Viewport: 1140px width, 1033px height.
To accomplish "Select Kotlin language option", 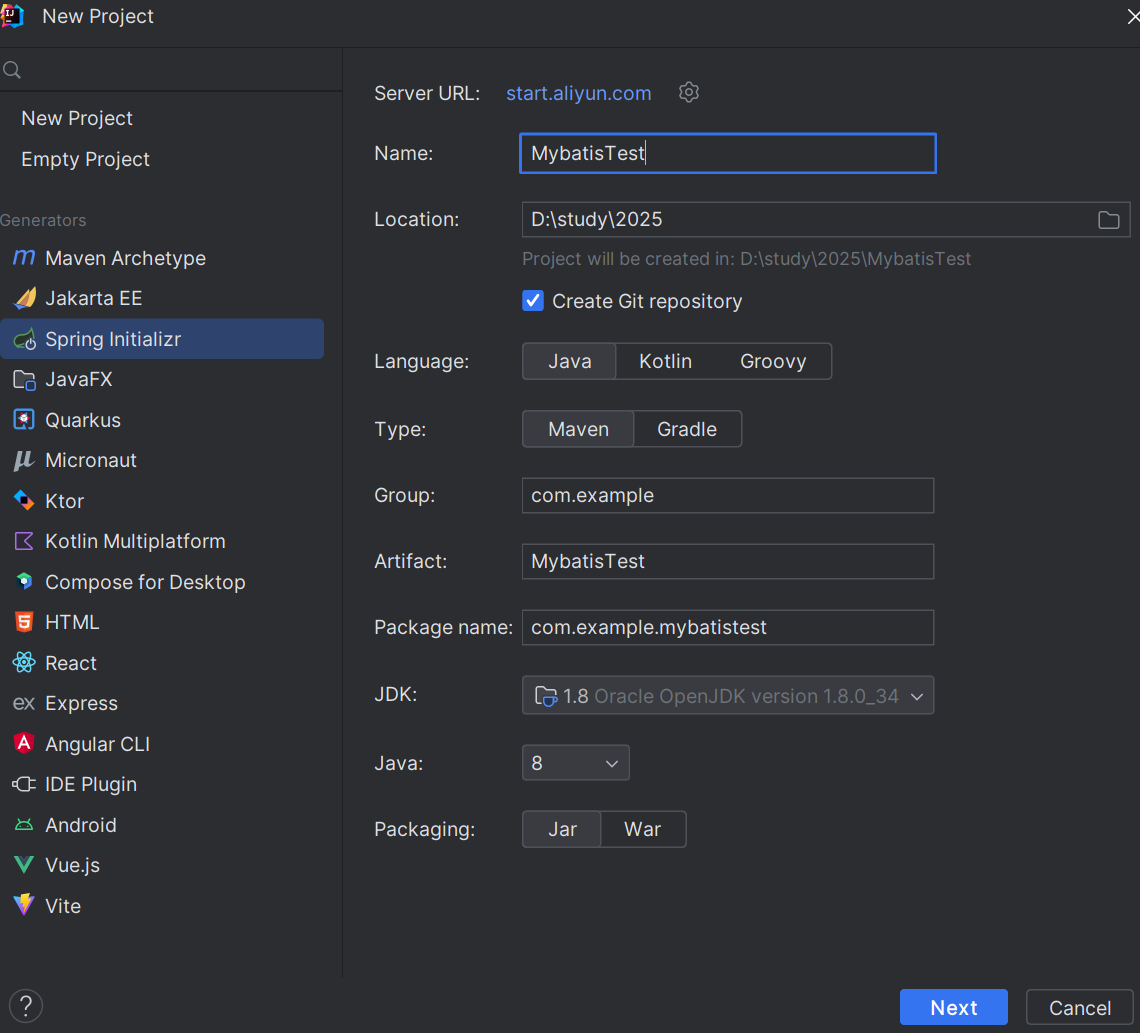I will (665, 361).
